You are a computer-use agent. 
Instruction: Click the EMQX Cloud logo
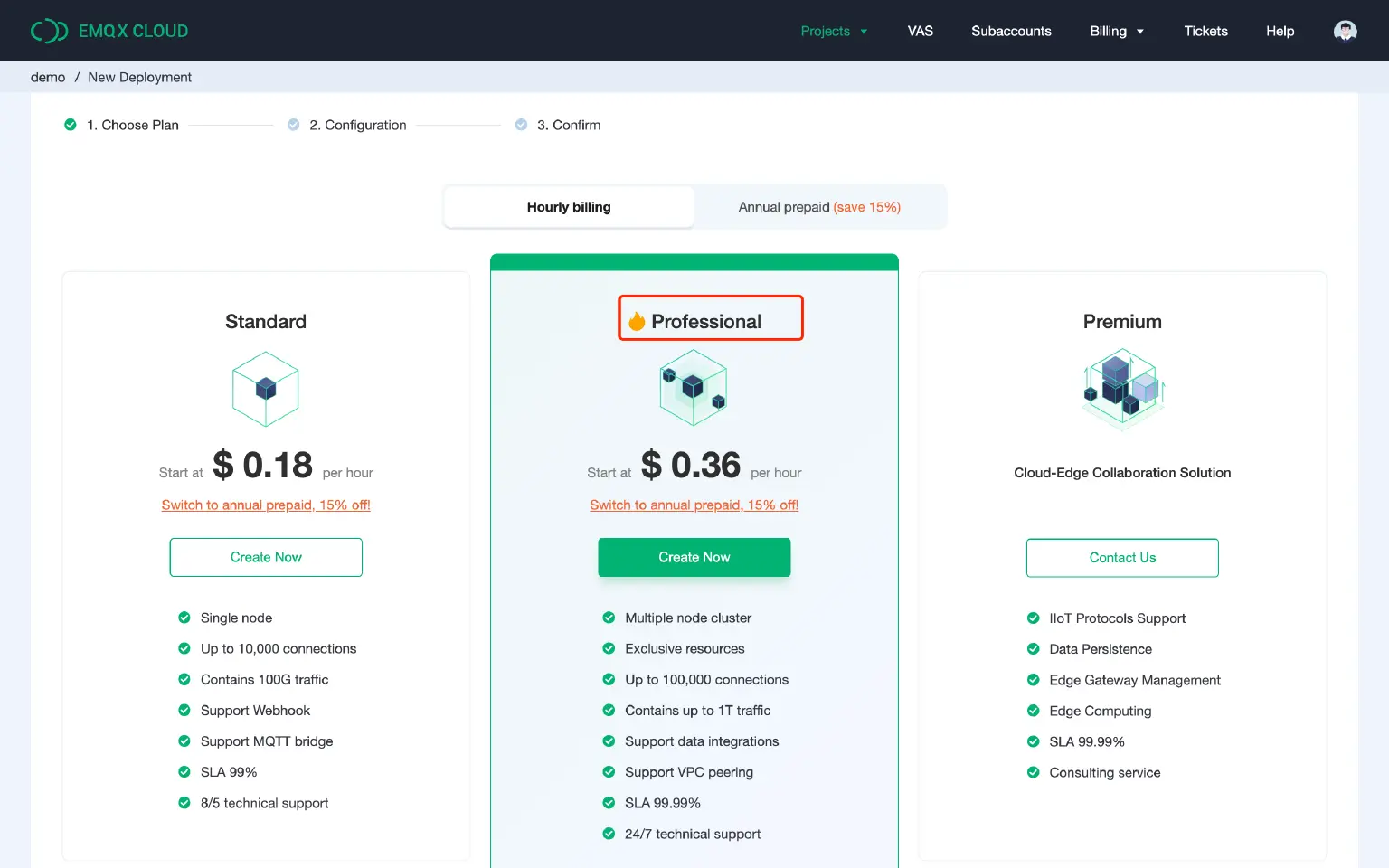click(109, 31)
